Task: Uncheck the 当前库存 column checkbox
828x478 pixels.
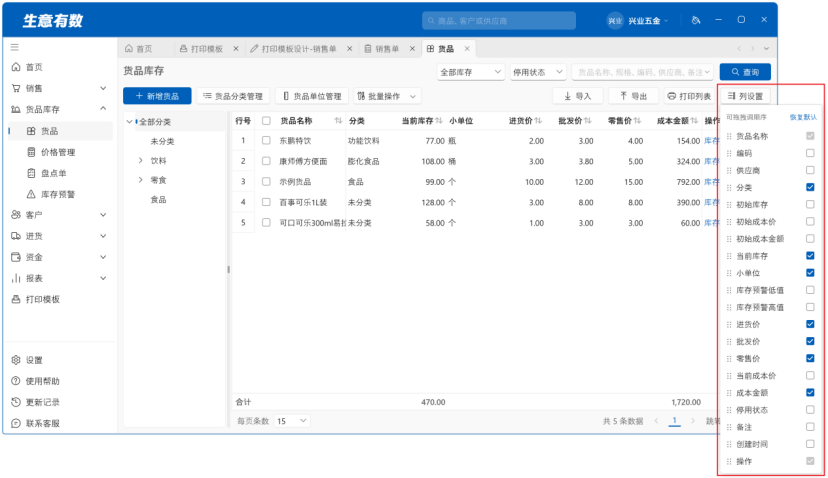Action: pyautogui.click(x=810, y=256)
